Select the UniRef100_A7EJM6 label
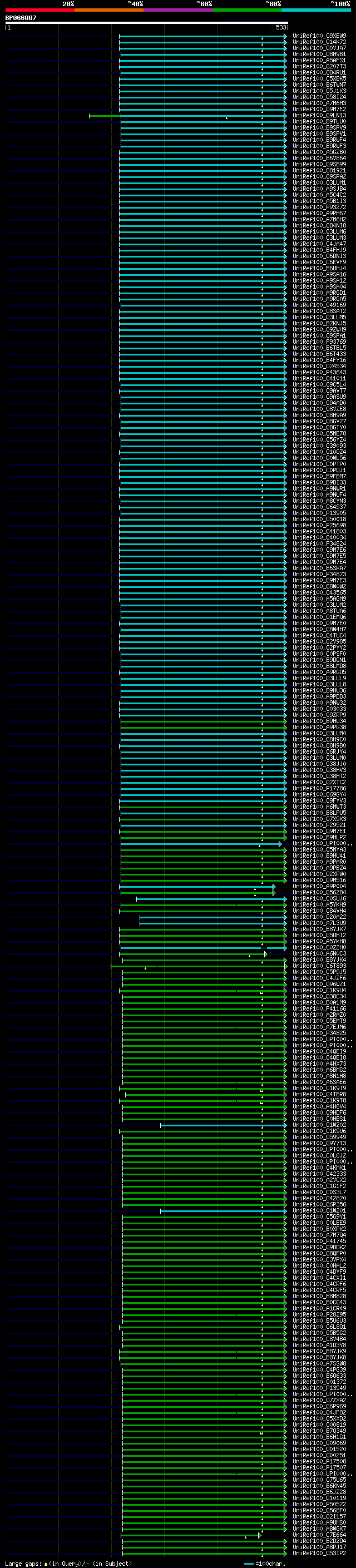The height and width of the screenshot is (1568, 356). click(x=319, y=1027)
